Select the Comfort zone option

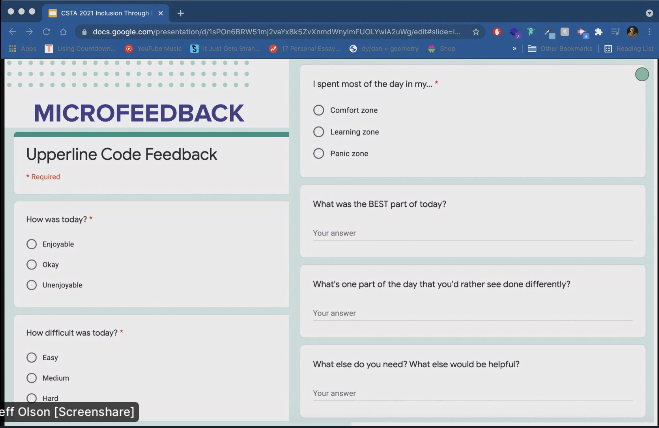[x=319, y=110]
